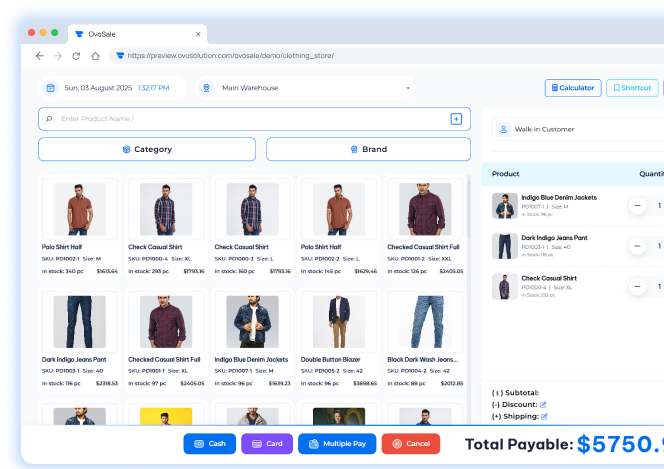
Task: Click the plus icon in product search bar
Action: click(x=456, y=119)
